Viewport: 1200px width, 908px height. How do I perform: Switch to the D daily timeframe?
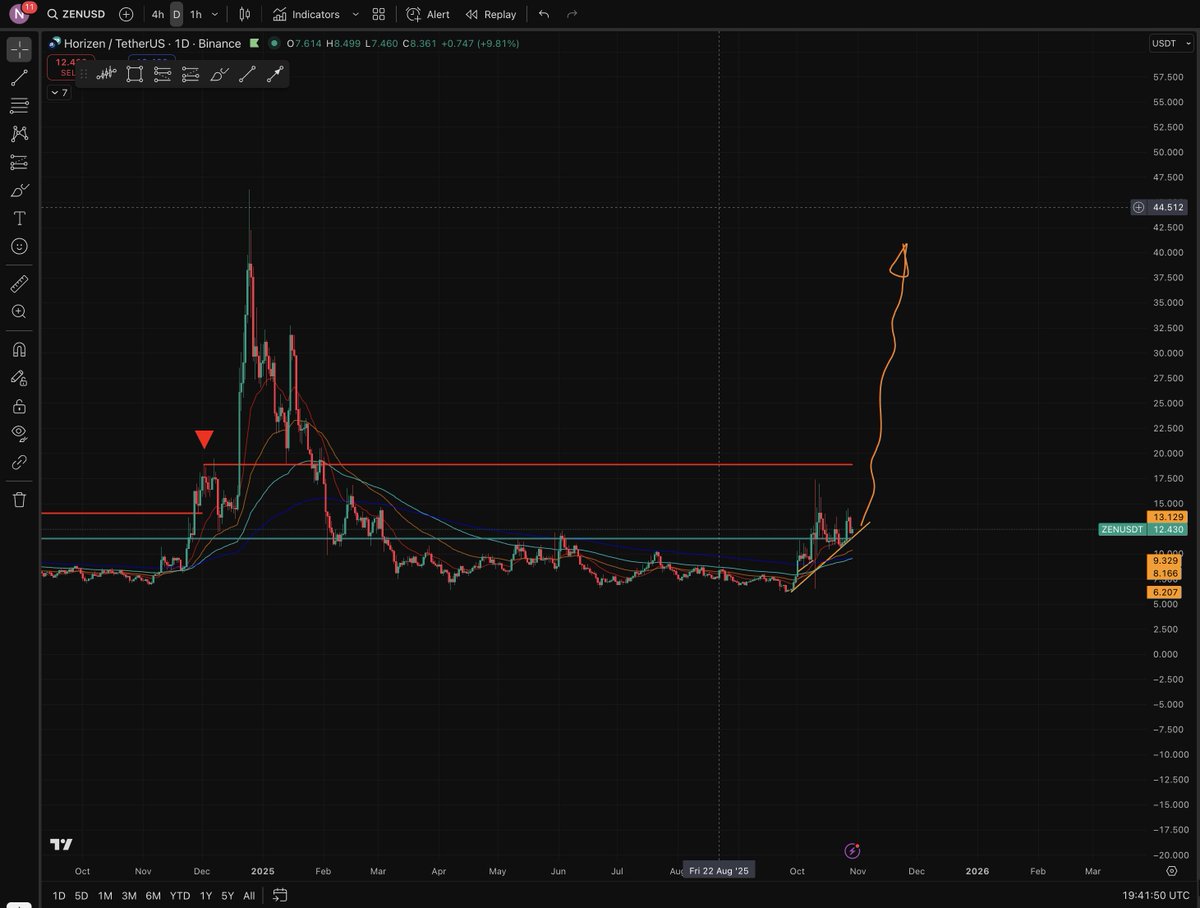pos(176,14)
